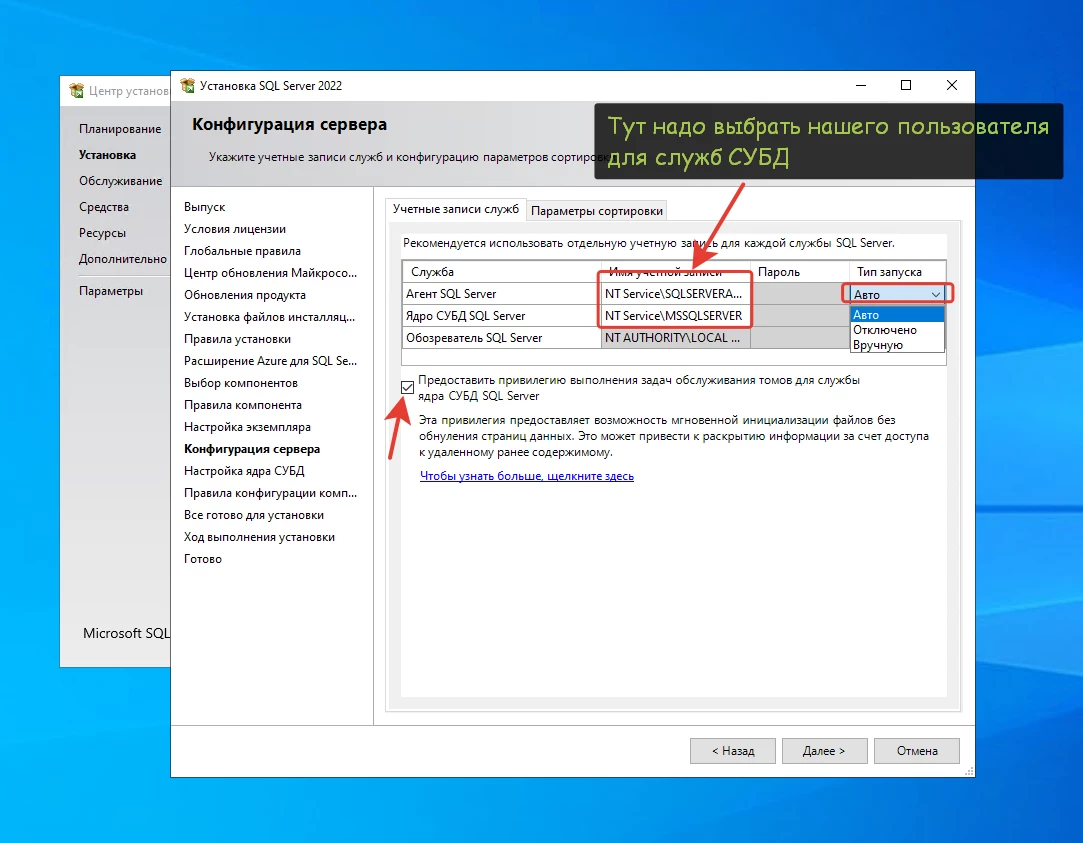1083x843 pixels.
Task: Go back with the '< Назад' button
Action: coord(733,751)
